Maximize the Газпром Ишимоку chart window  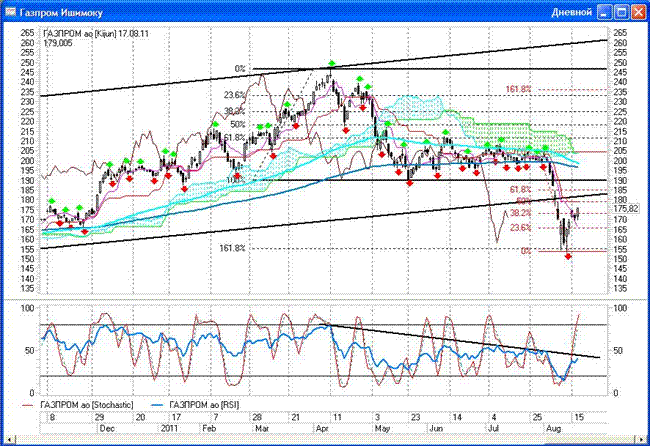click(621, 12)
